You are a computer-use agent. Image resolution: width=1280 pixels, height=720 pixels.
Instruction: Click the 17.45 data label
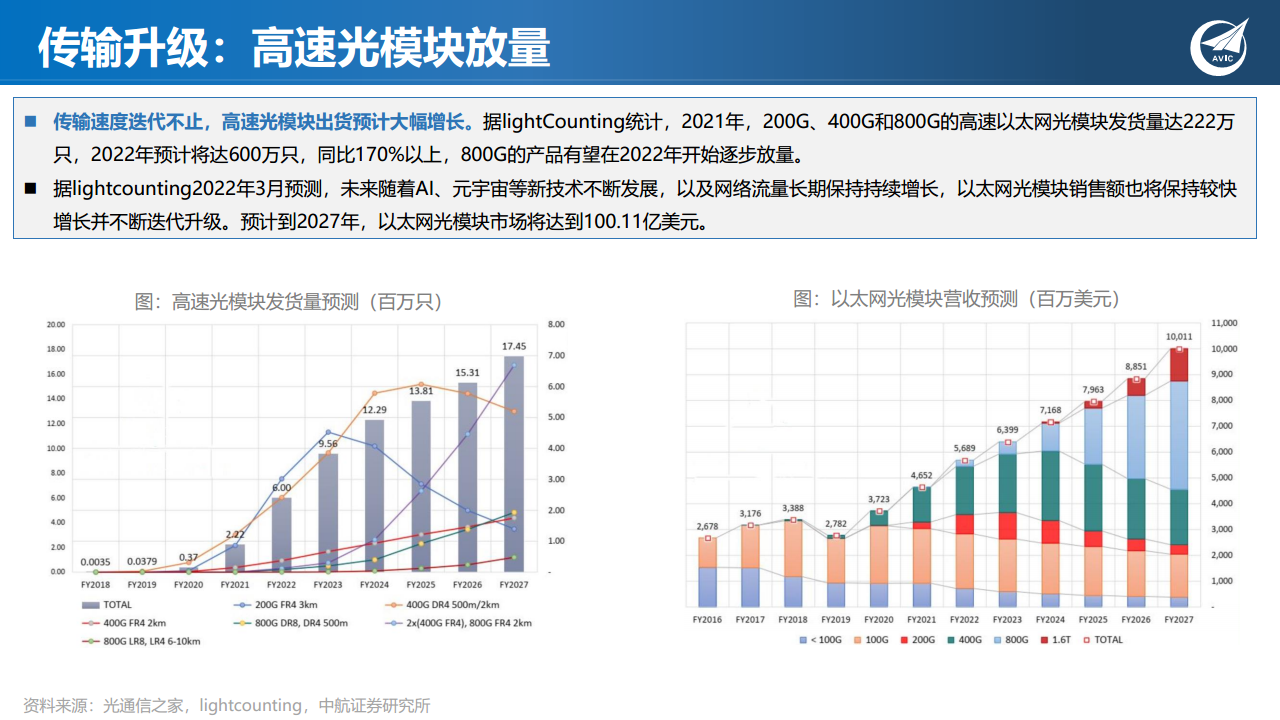(514, 346)
